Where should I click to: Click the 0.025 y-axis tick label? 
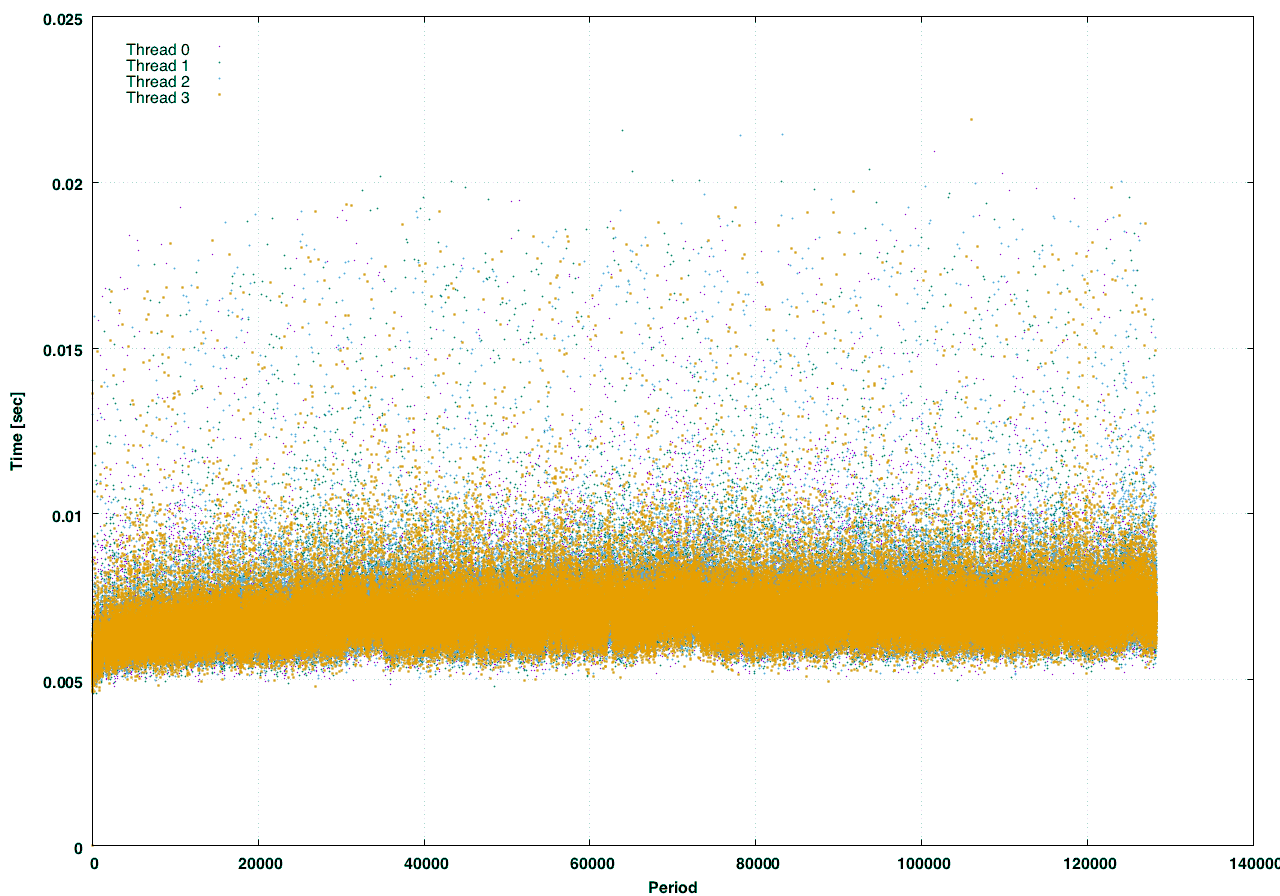coord(62,17)
